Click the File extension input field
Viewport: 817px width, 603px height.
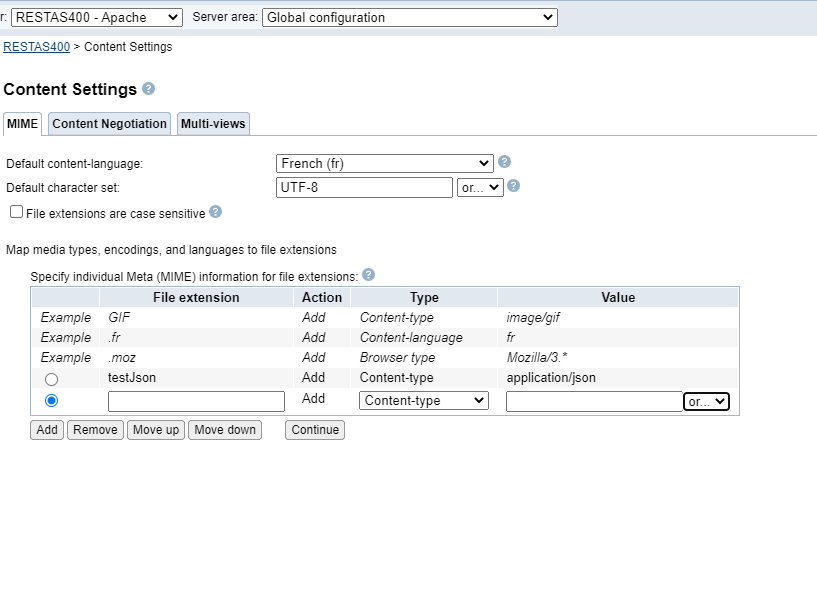[x=196, y=401]
